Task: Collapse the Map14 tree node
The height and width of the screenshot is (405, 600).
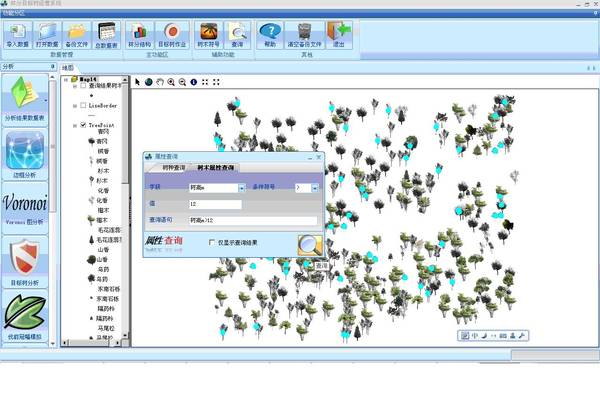Action: click(75, 78)
